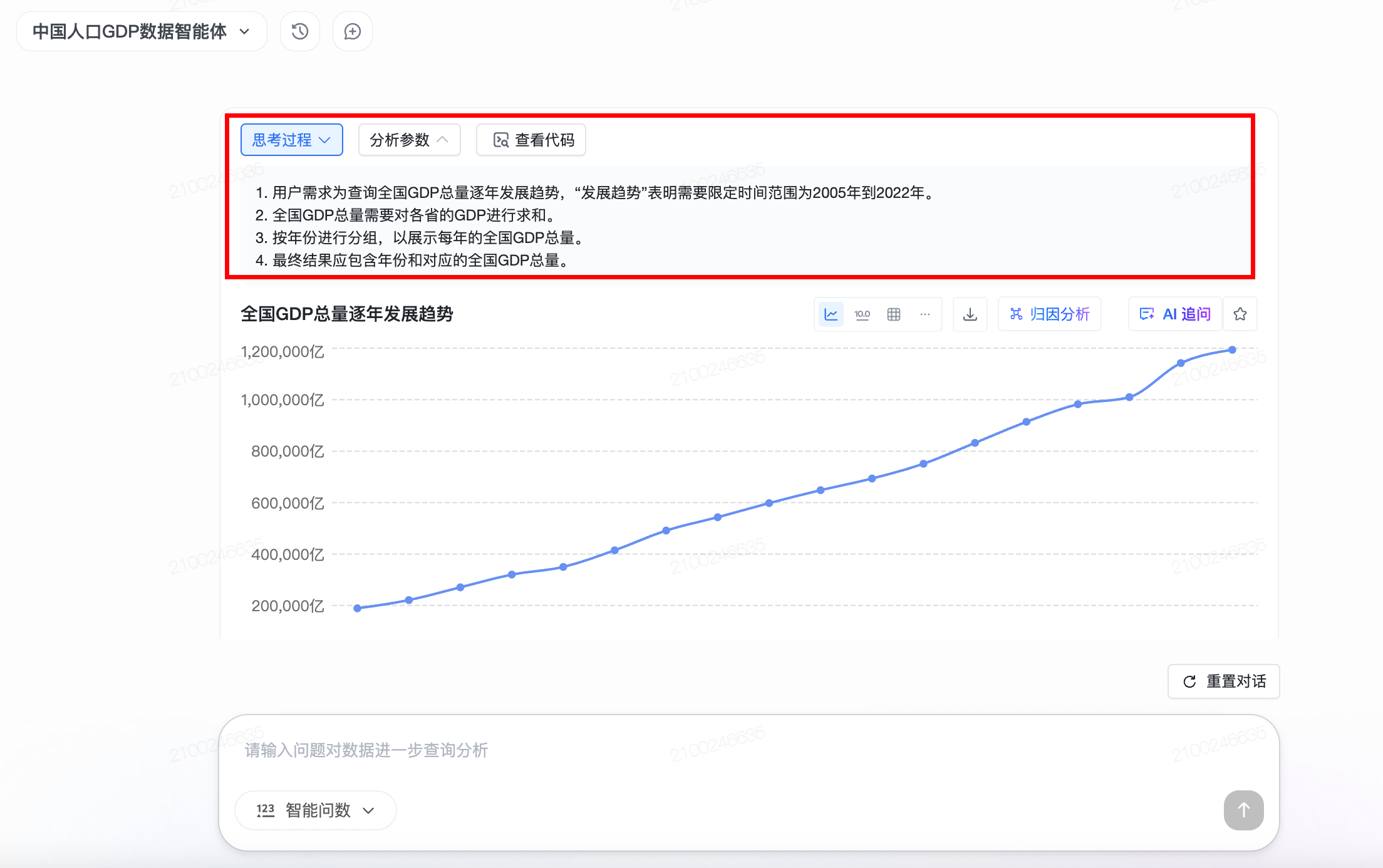The height and width of the screenshot is (868, 1383).
Task: Collapse the 思考过程 section
Action: click(292, 140)
